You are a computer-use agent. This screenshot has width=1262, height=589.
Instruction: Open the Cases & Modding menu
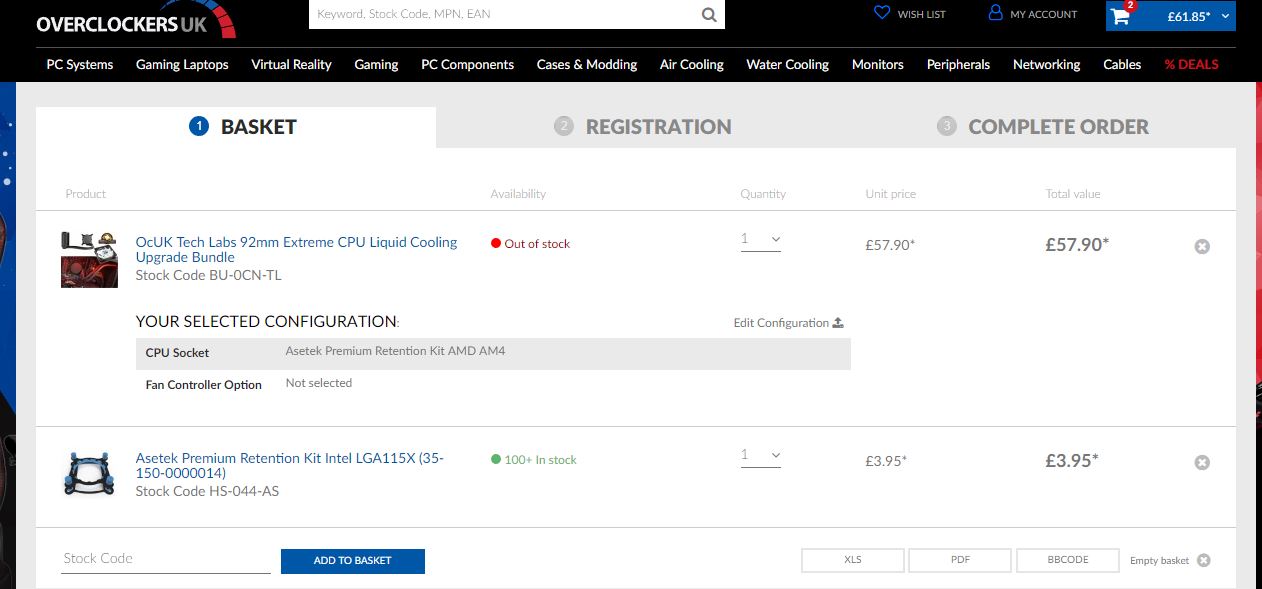click(x=587, y=64)
